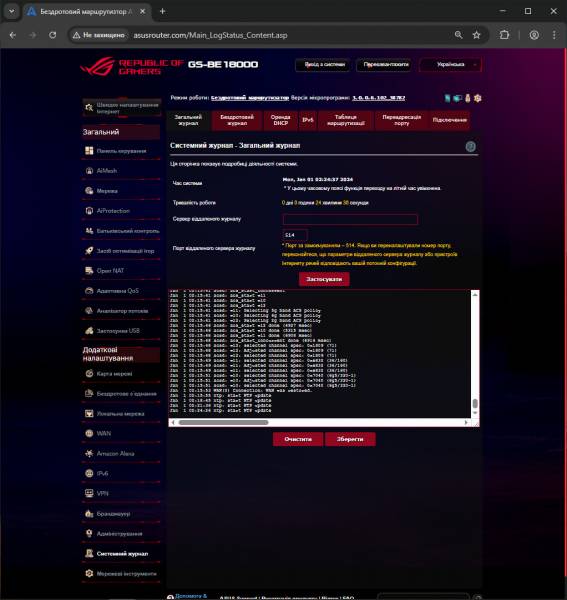
Task: Switch to the Переадресація порту tab
Action: tap(402, 120)
